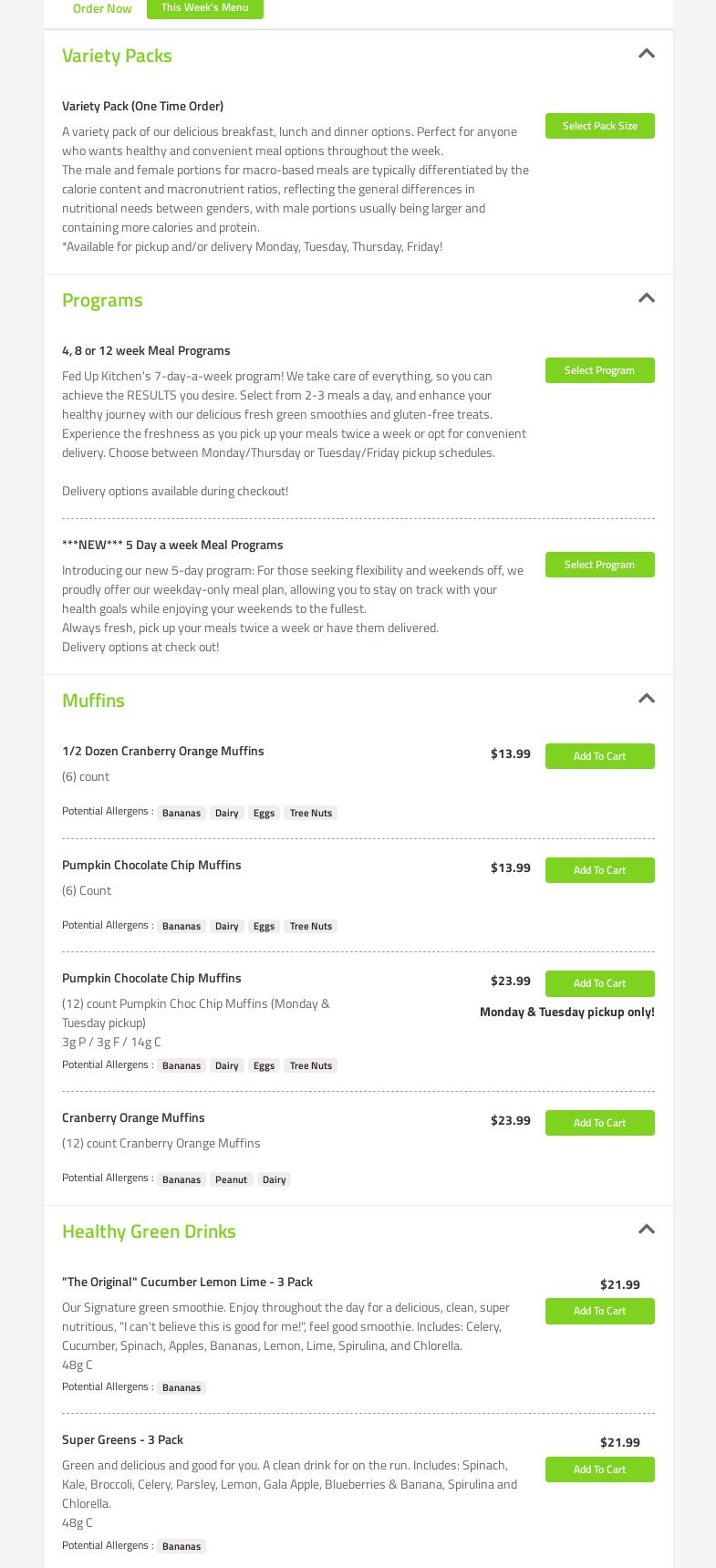Collapse the Healthy Green Drinks chevron
This screenshot has height=1568, width=716.
pos(647,1230)
